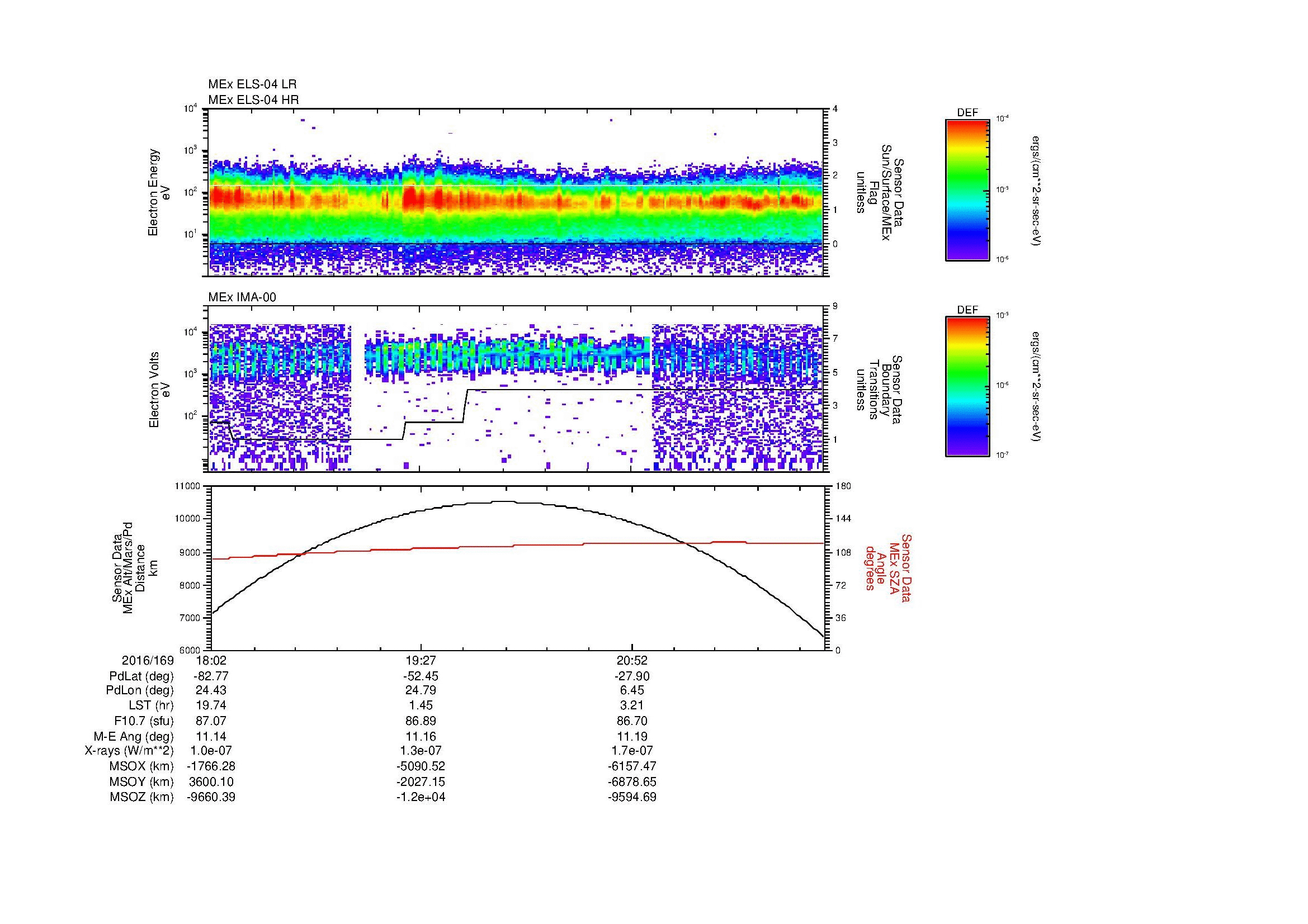Screen dimensions: 1308x924
Task: Click the 2016/169 date label
Action: [147, 660]
